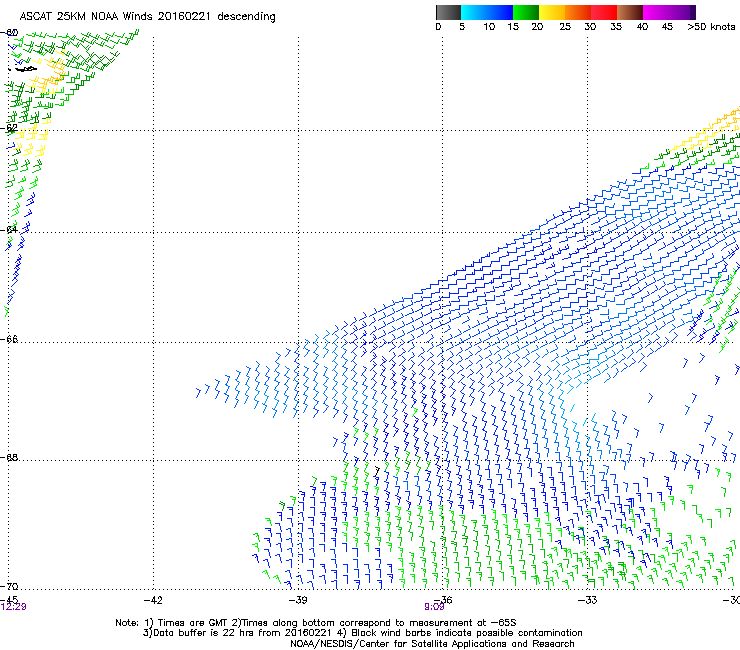
Task: Click the '10' legend scale value
Action: (x=489, y=27)
